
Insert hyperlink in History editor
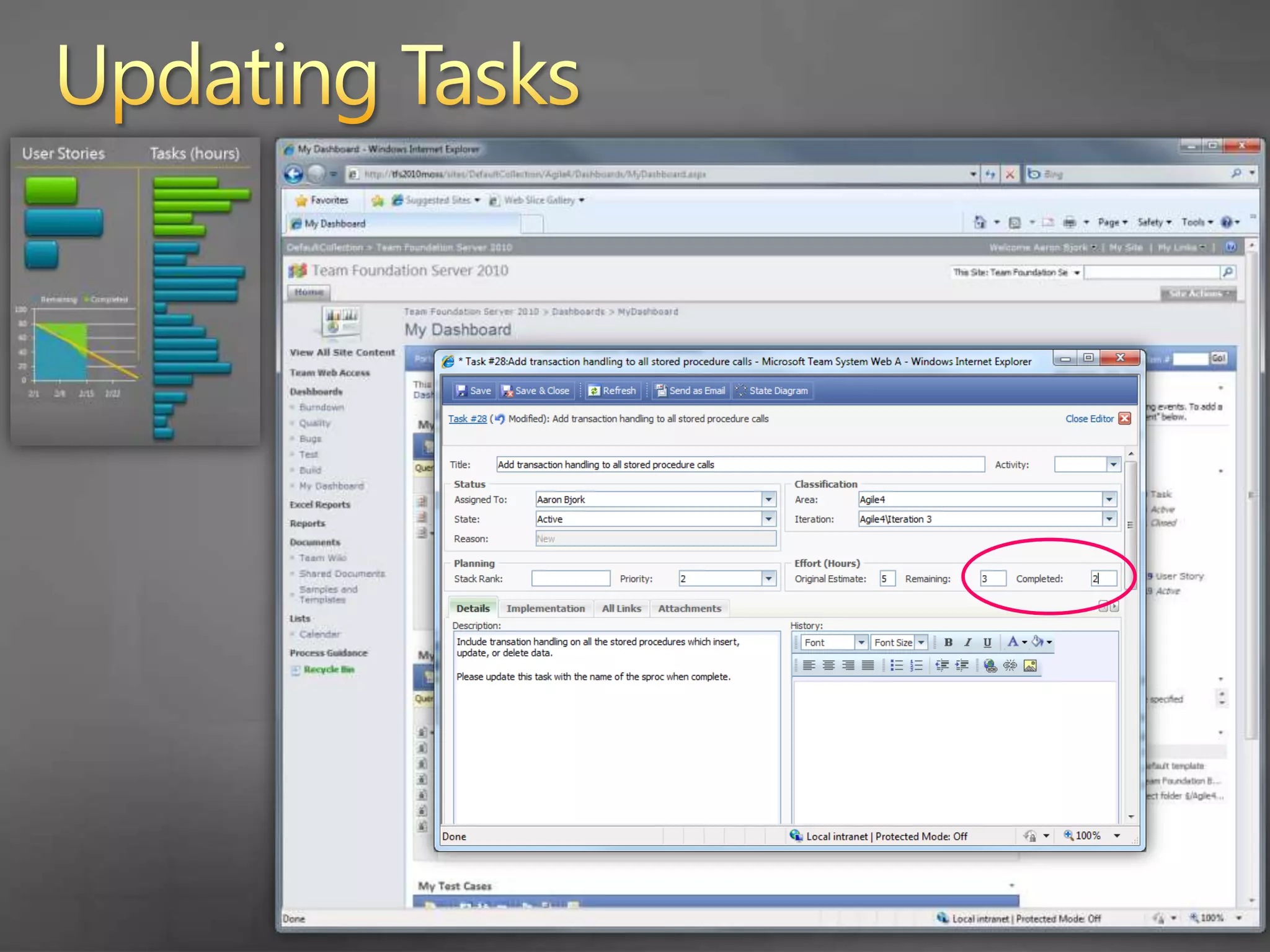[x=990, y=666]
